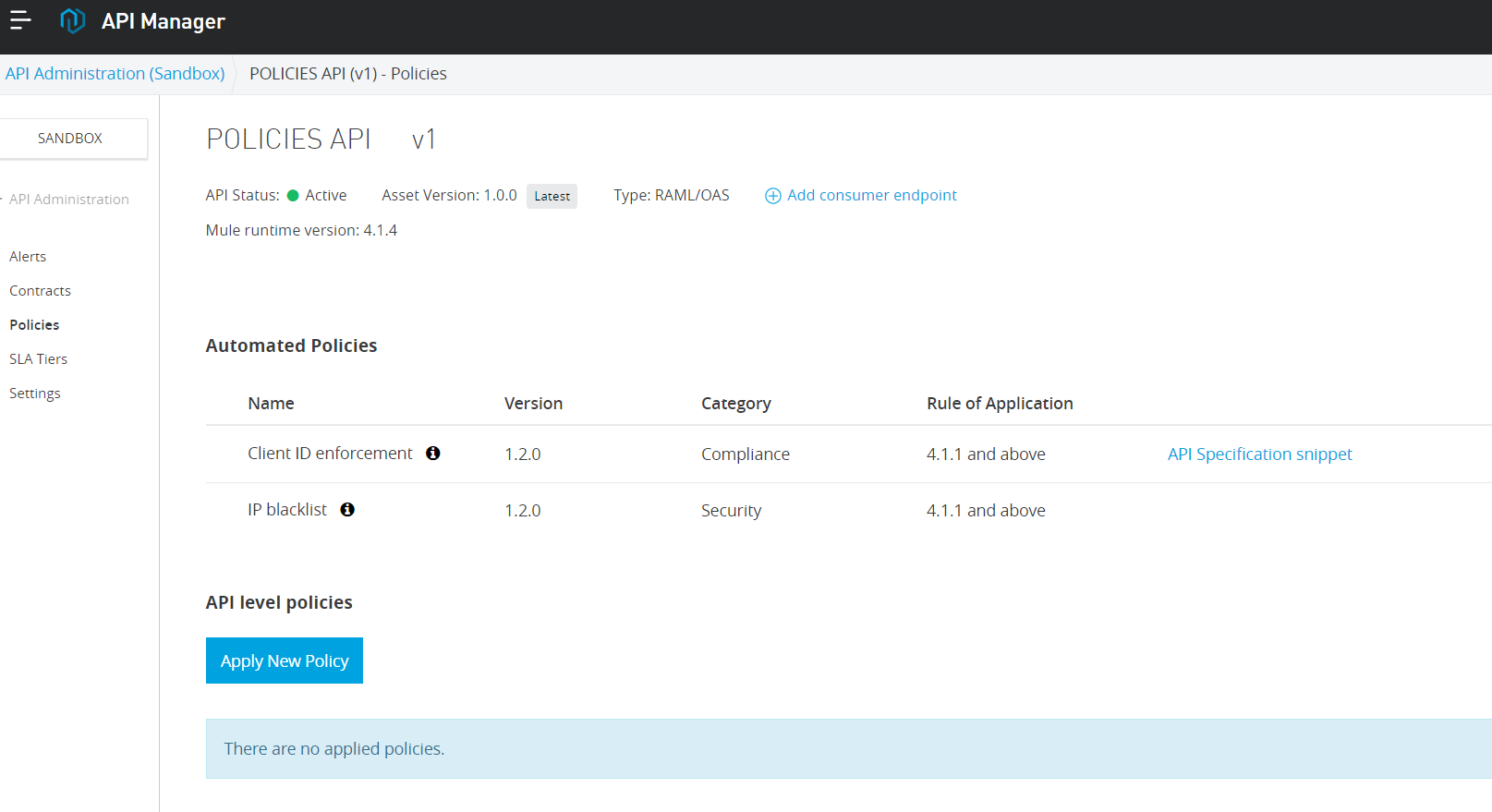Open the Contracts section

click(40, 291)
